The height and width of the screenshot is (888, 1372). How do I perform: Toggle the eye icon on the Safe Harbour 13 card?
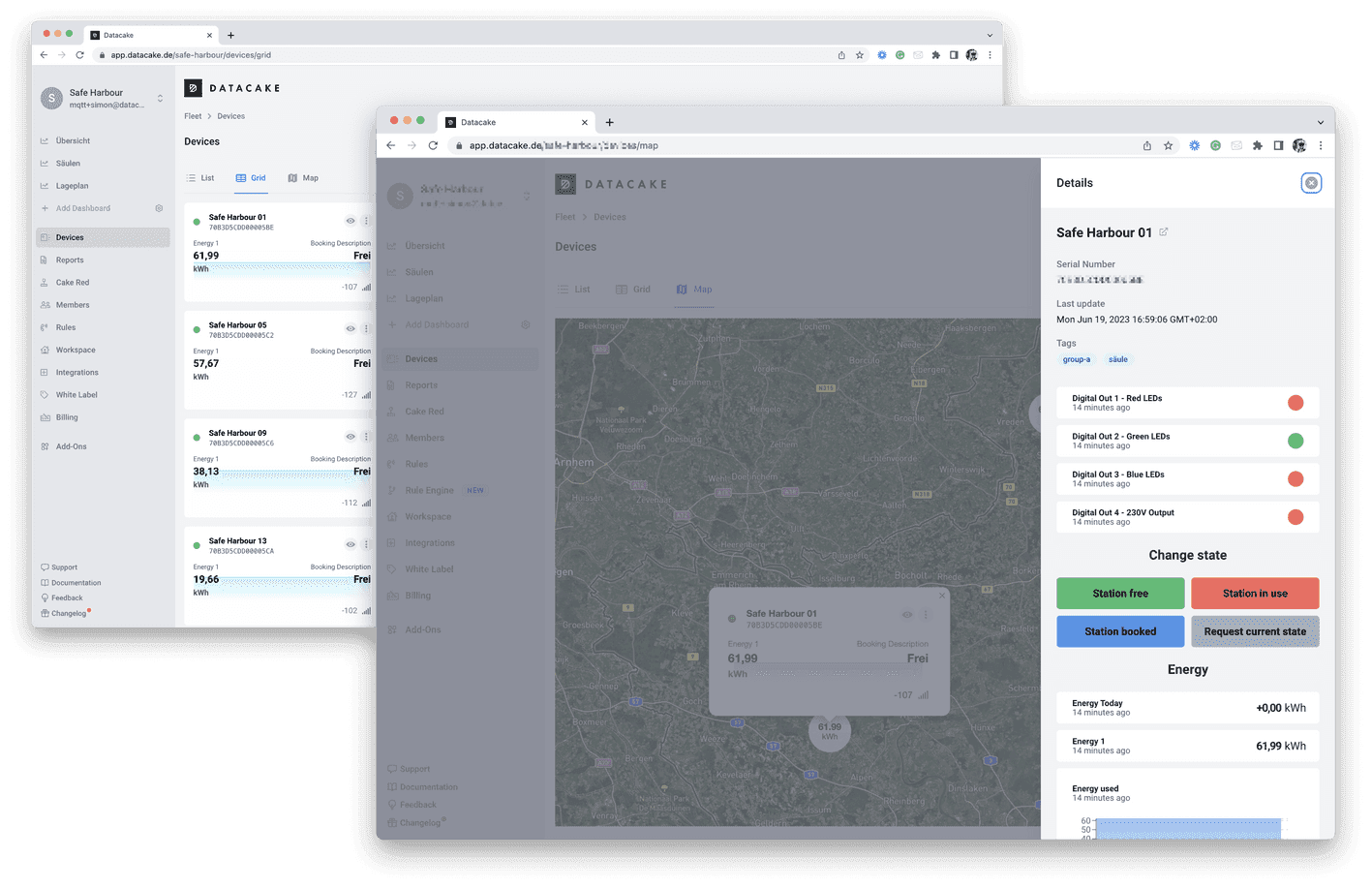[x=351, y=544]
